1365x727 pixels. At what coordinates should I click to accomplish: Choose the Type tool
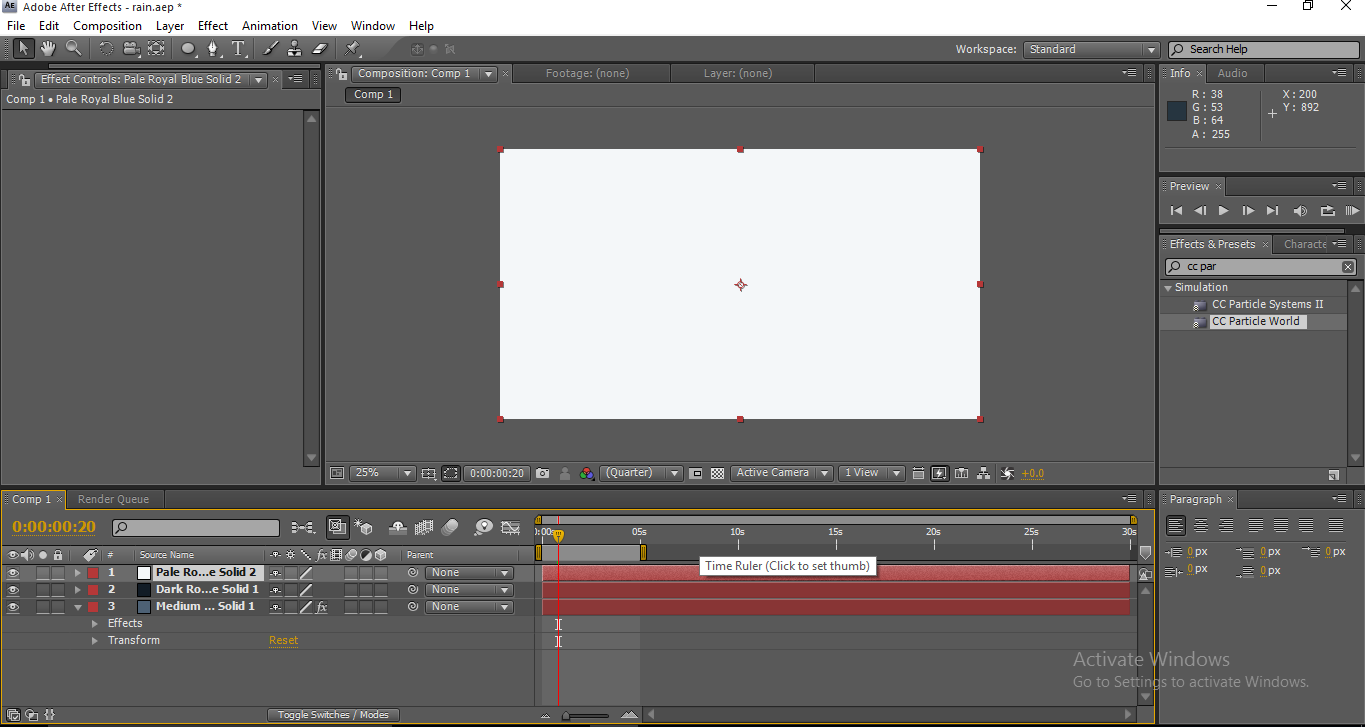(x=238, y=48)
